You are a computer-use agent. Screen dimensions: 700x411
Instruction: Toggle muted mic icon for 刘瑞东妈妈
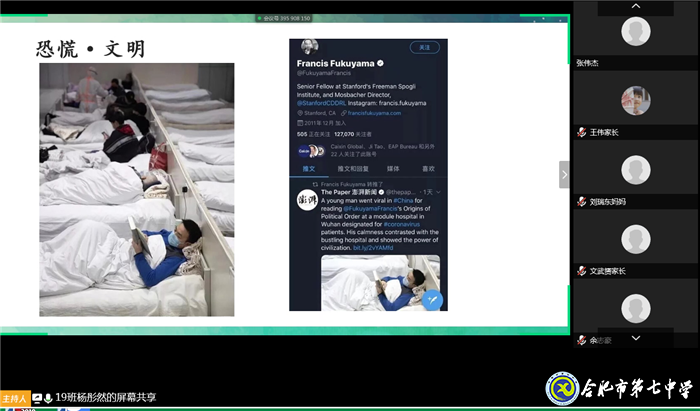[x=581, y=201]
